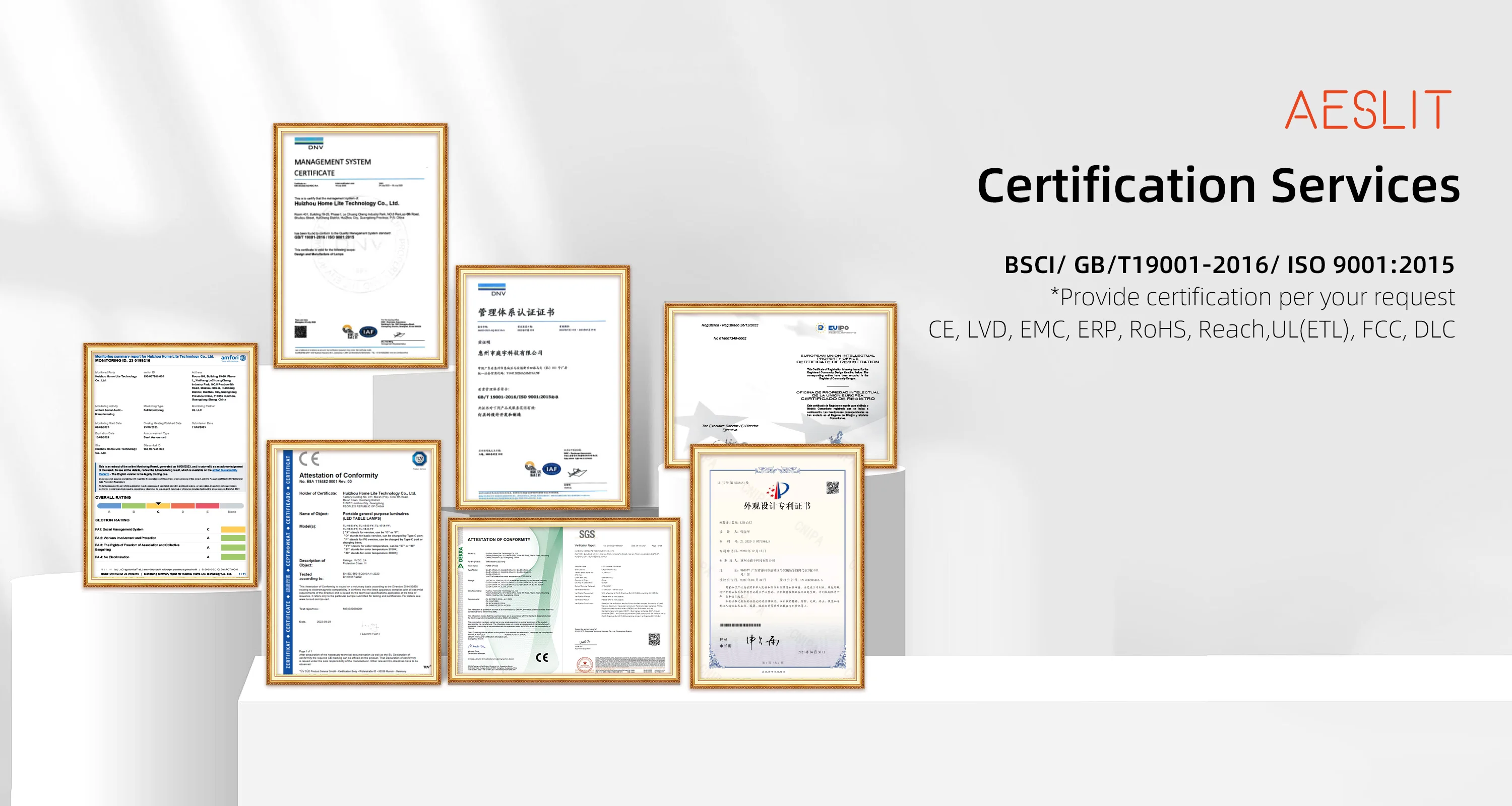Click the AESLIT brand logo
Screen dimensions: 1512x806
click(1368, 110)
